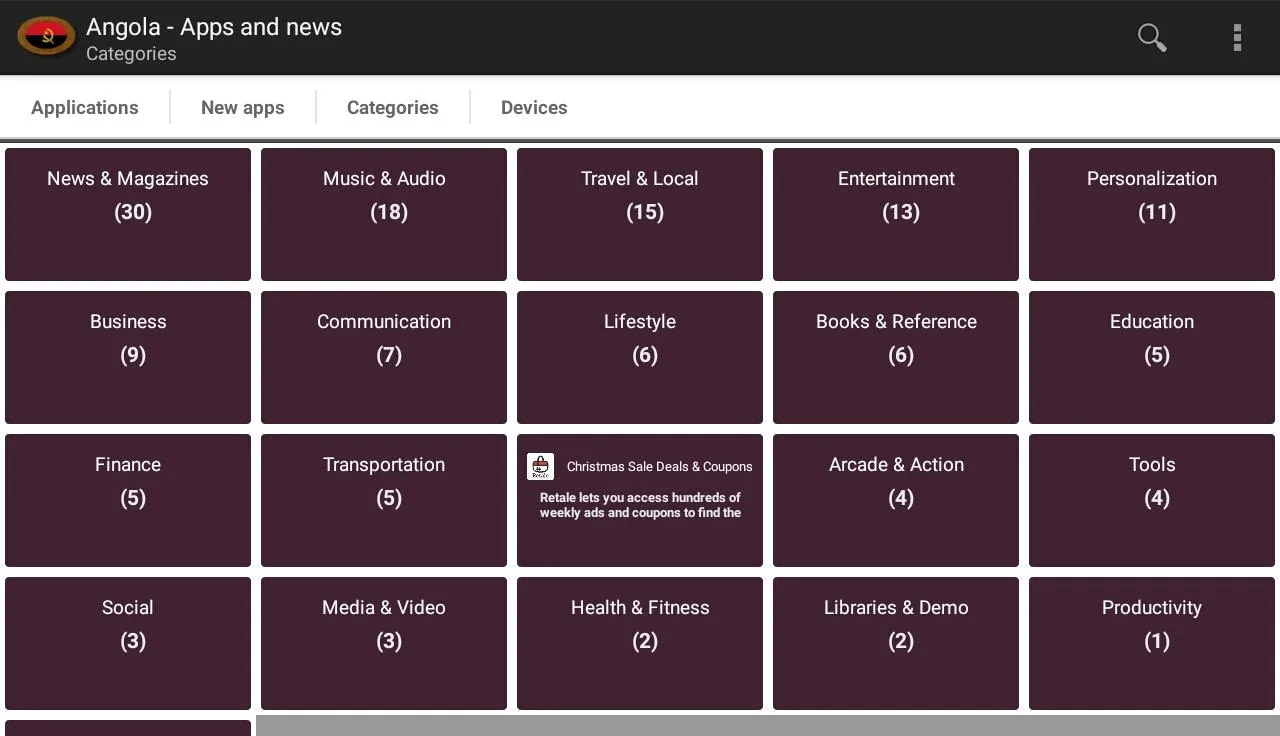Tap the Retale ad shopping bag icon
This screenshot has width=1280, height=736.
tap(541, 466)
